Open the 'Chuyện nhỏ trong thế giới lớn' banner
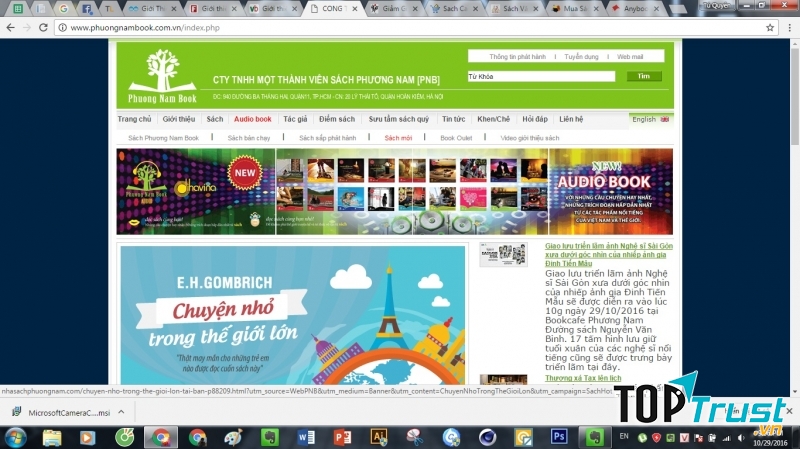800x449 pixels. (293, 315)
